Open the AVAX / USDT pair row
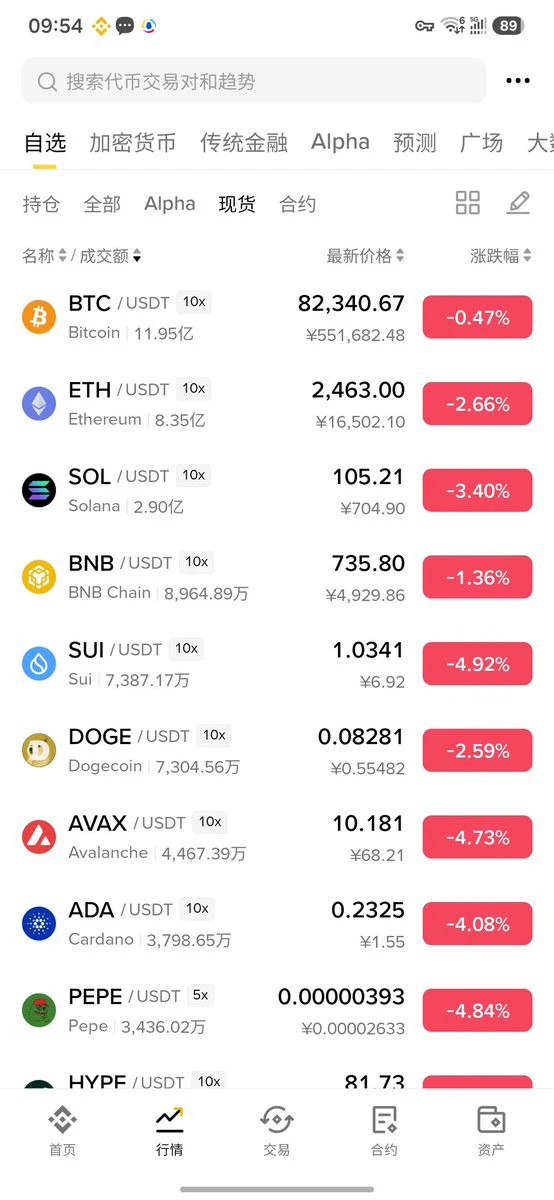554x1200 pixels. pos(277,837)
